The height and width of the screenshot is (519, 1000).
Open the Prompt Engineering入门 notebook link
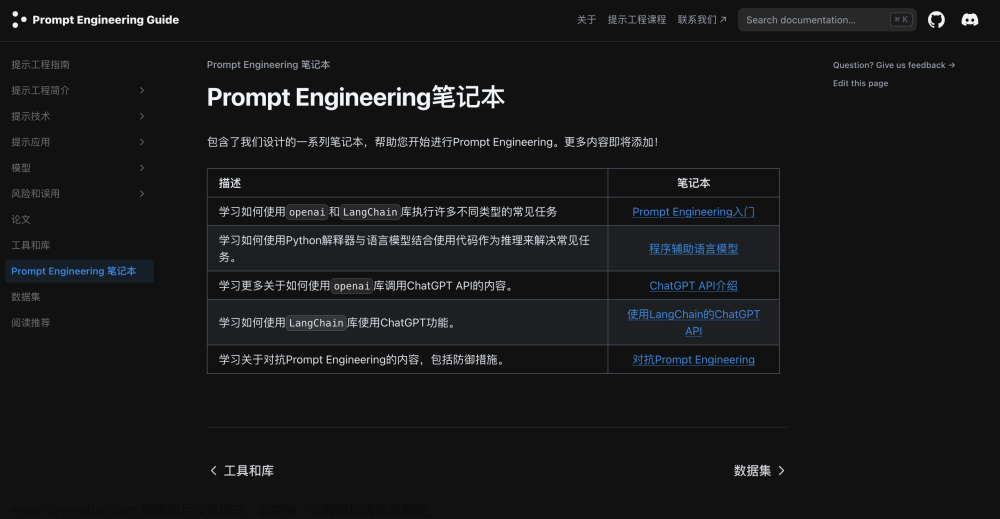point(693,212)
